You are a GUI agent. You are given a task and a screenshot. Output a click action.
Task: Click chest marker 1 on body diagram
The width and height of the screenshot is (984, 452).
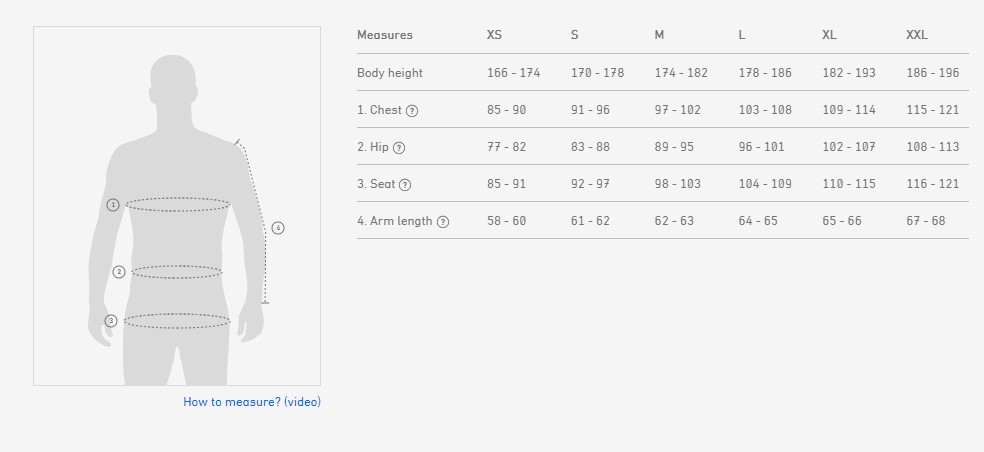click(113, 205)
